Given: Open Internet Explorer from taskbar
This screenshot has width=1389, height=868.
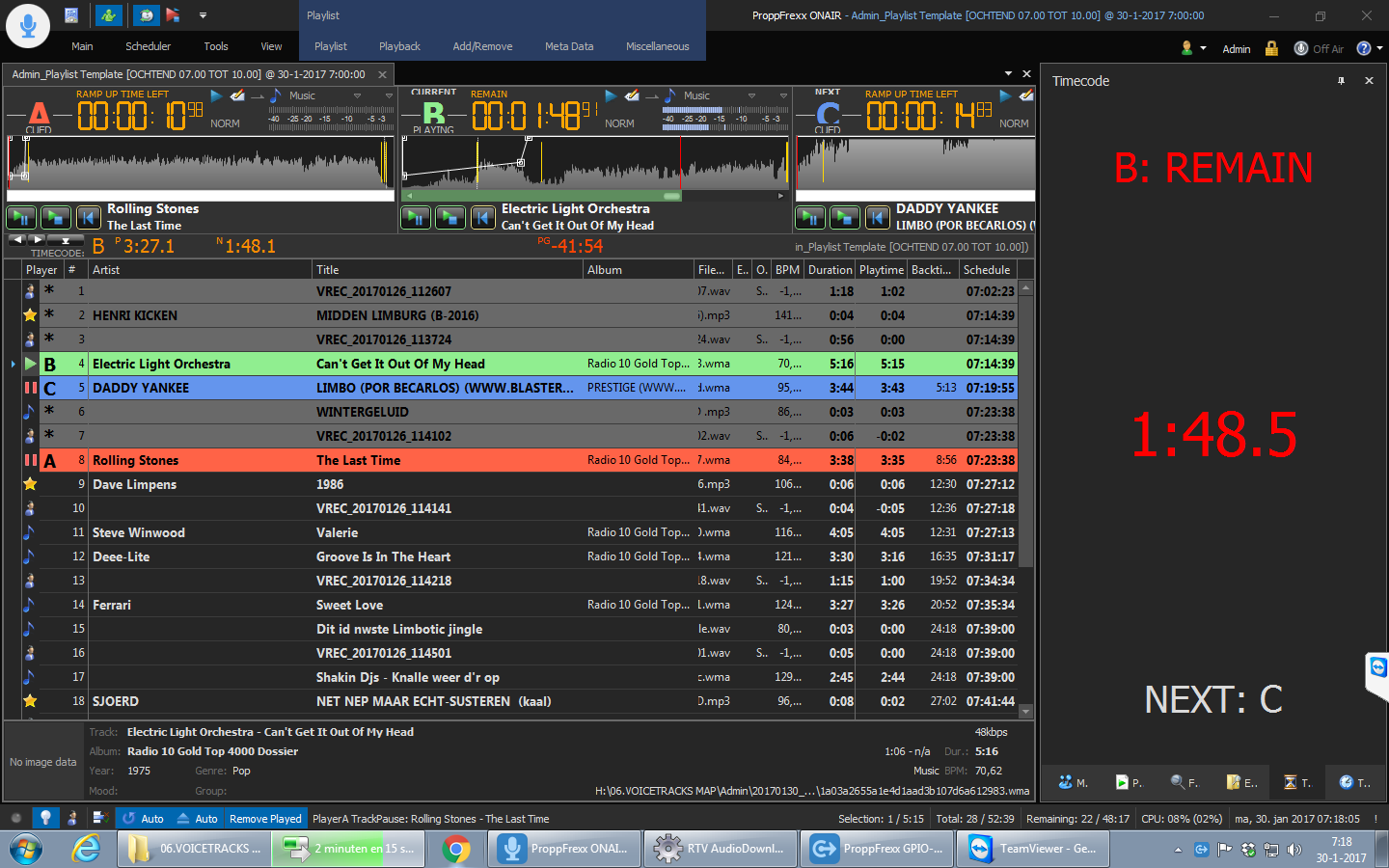Looking at the screenshot, I should (86, 849).
